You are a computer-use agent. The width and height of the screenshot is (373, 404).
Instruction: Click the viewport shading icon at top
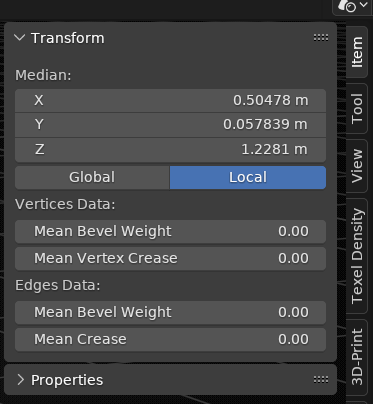pyautogui.click(x=347, y=5)
